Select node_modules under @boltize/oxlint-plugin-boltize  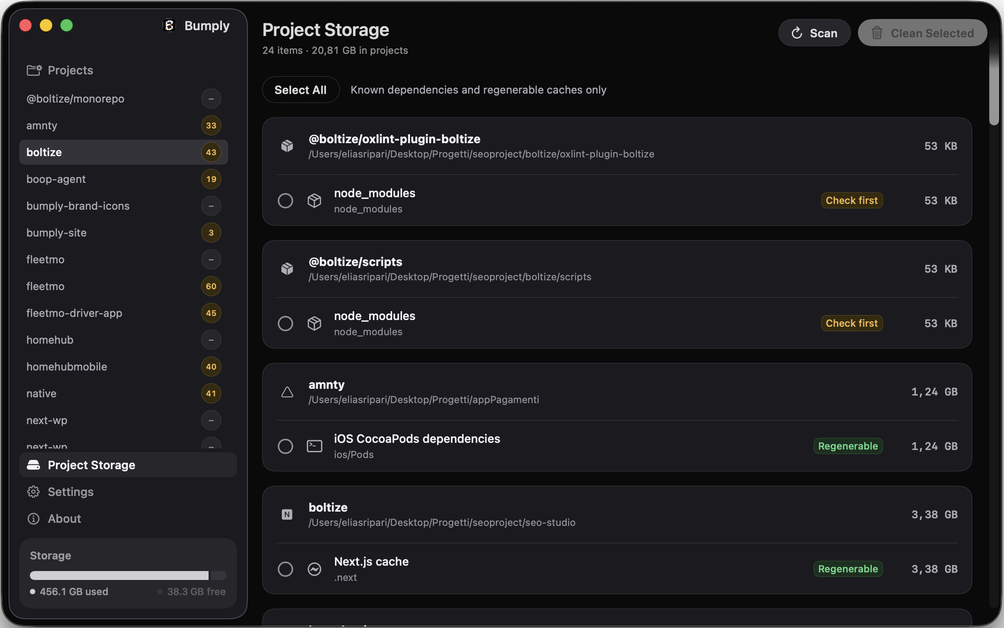pyautogui.click(x=286, y=200)
